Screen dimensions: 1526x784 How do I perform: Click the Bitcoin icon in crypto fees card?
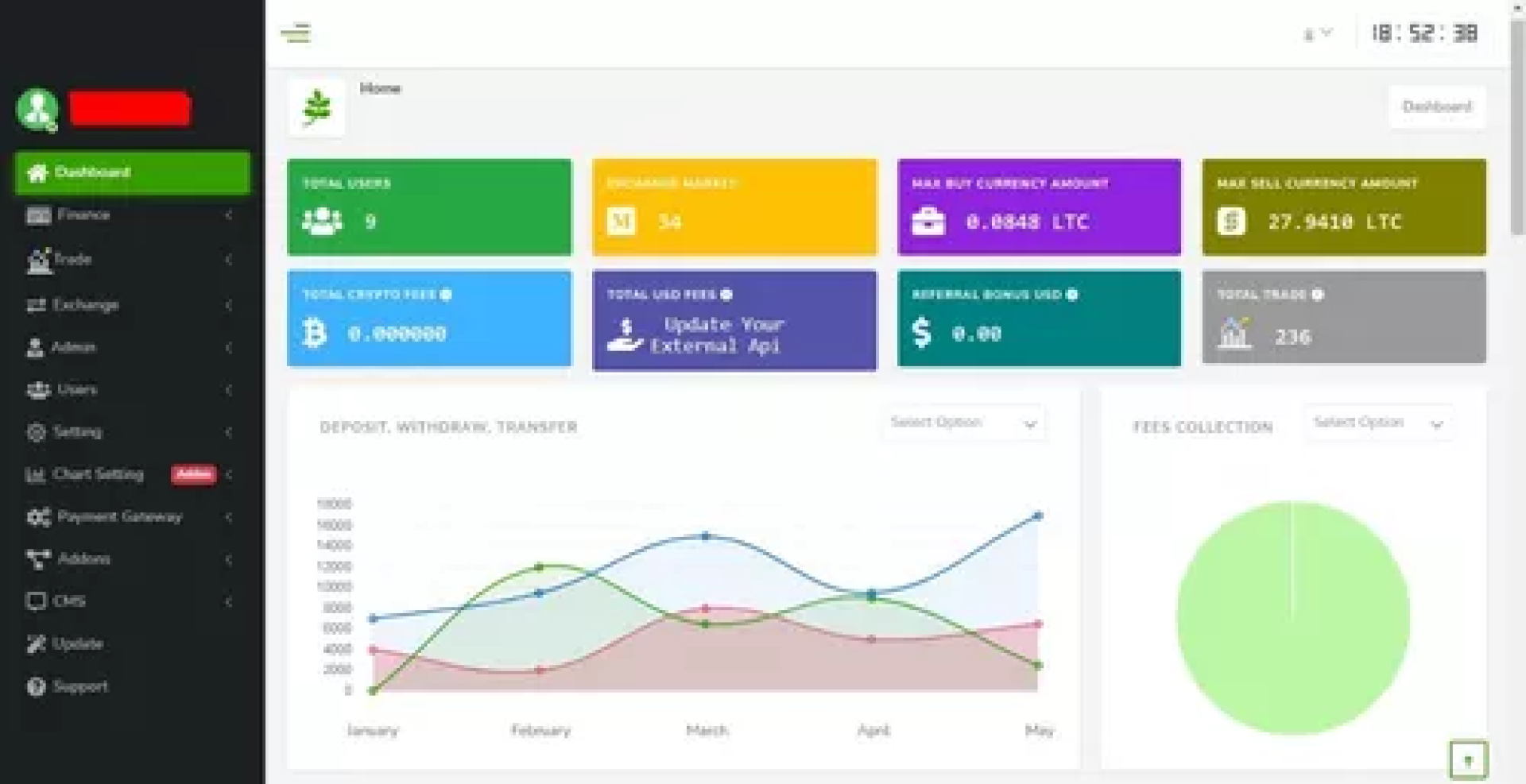315,333
